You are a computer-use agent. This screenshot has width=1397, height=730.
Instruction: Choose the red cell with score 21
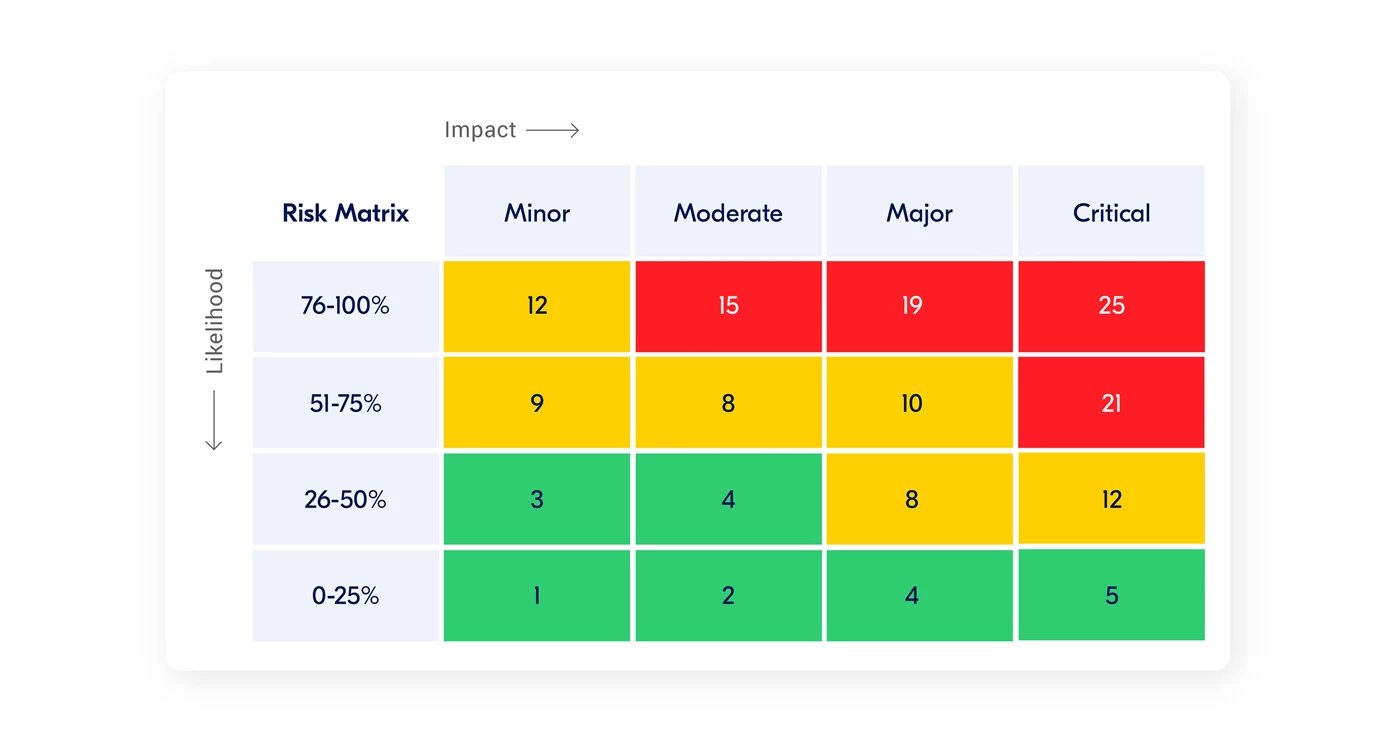[x=1111, y=403]
